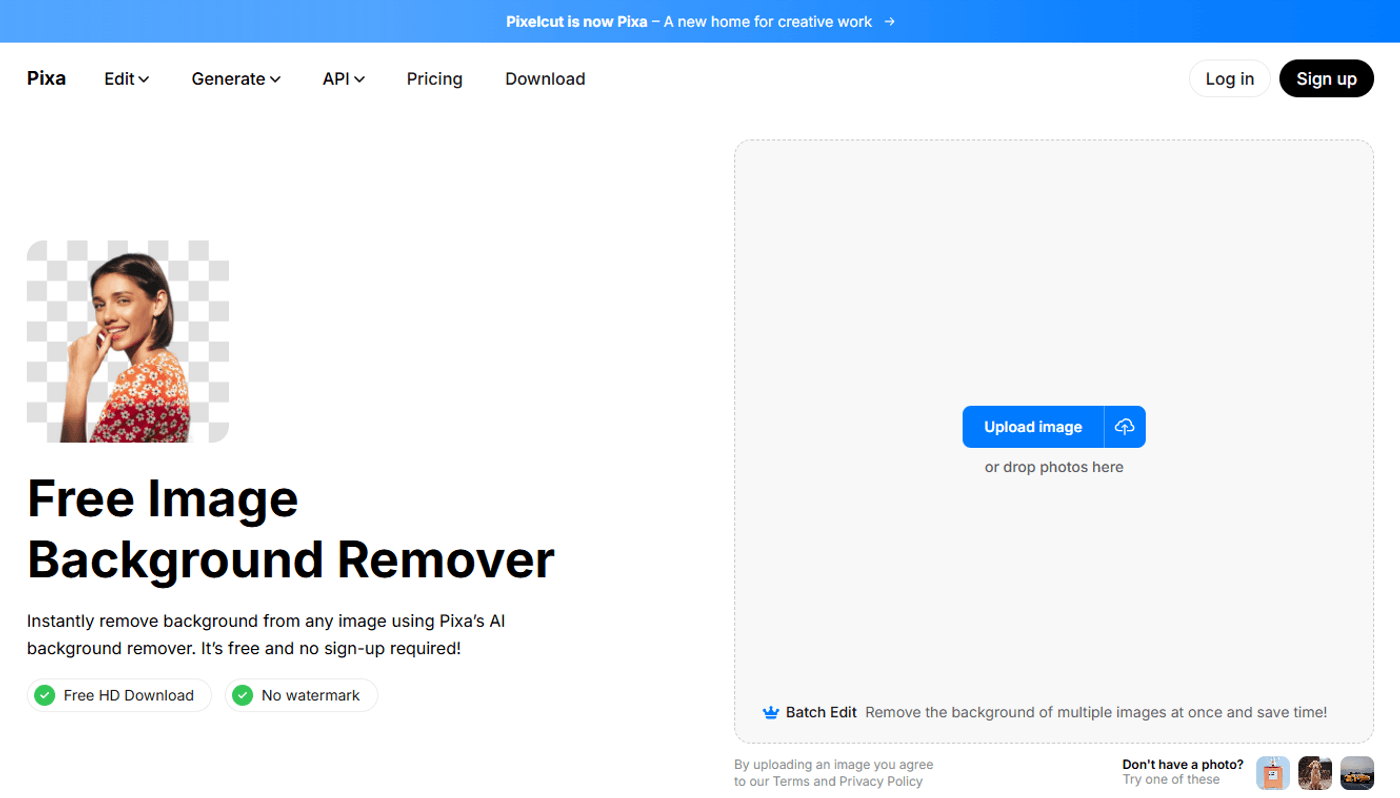Expand the Generate dropdown menu

[x=235, y=79]
